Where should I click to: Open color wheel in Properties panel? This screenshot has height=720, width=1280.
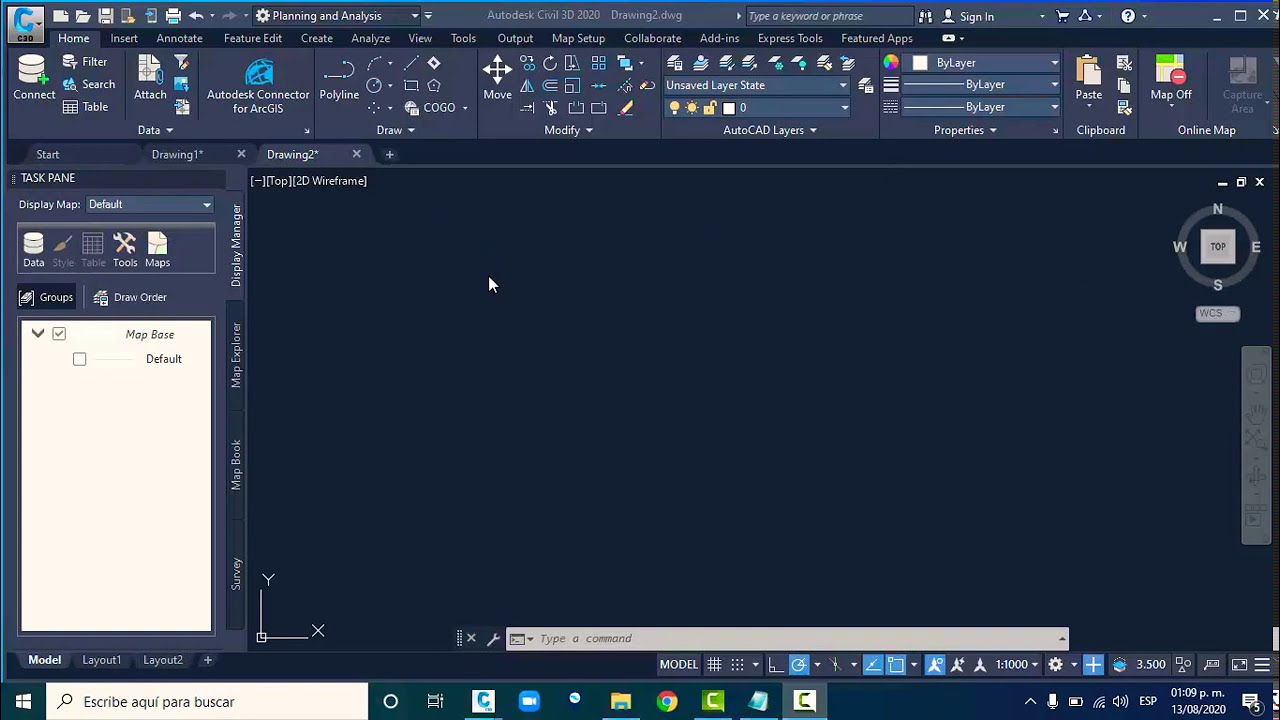coord(891,63)
